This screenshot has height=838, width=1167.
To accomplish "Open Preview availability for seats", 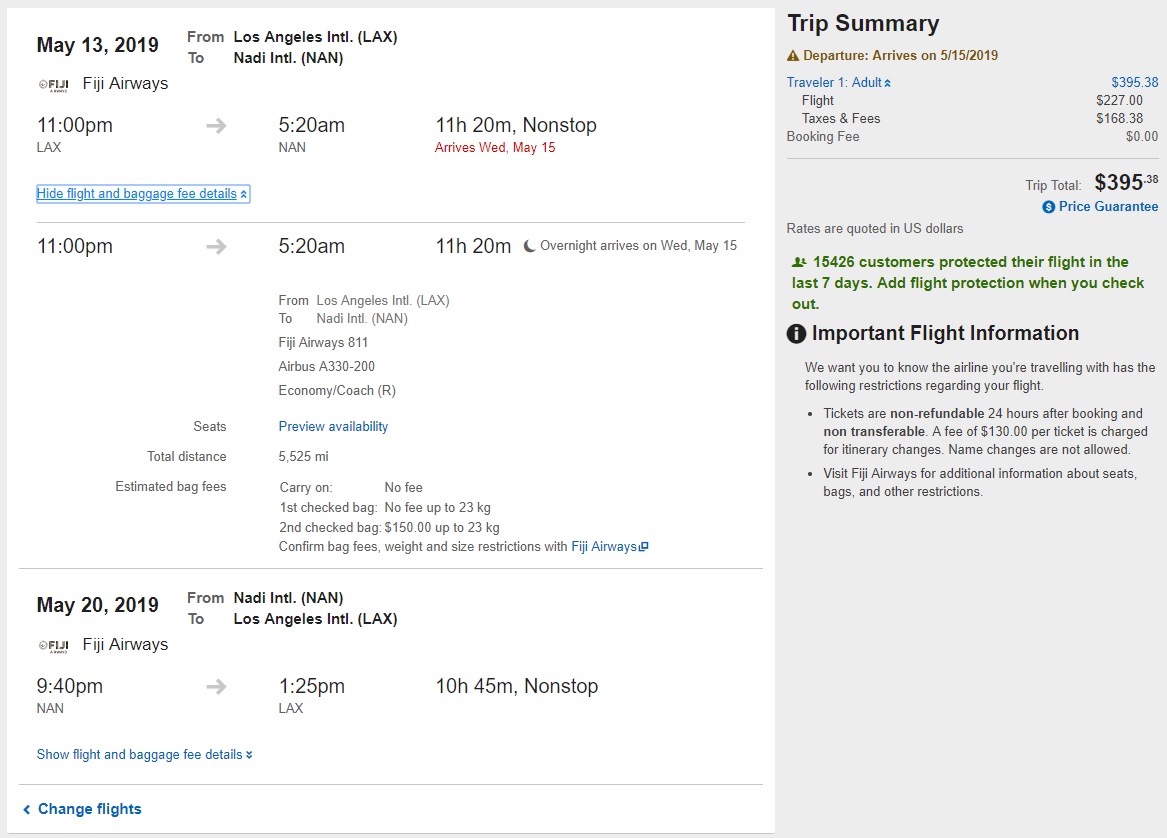I will pyautogui.click(x=333, y=427).
